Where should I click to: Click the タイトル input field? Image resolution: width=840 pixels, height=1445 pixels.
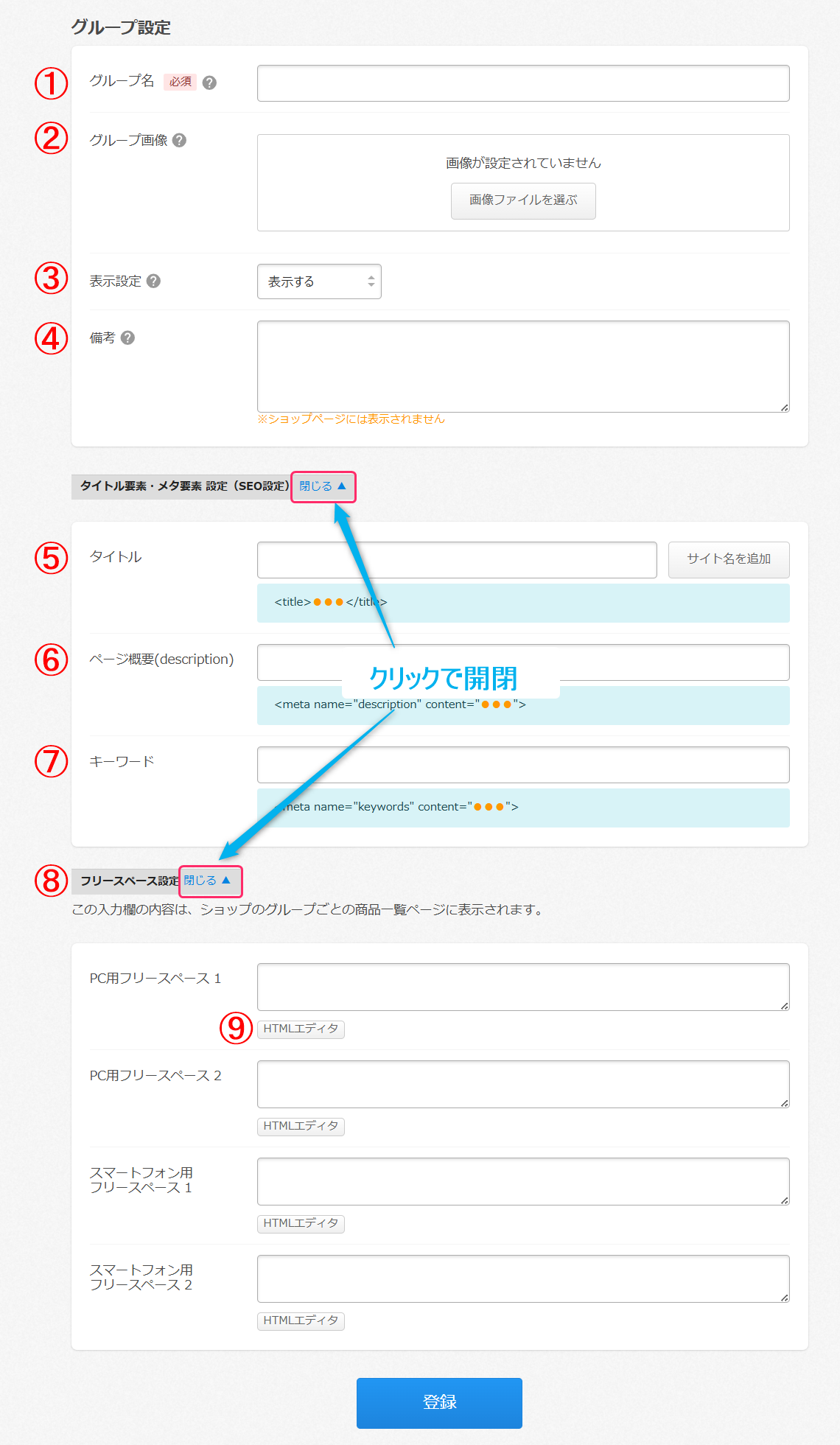tap(456, 560)
